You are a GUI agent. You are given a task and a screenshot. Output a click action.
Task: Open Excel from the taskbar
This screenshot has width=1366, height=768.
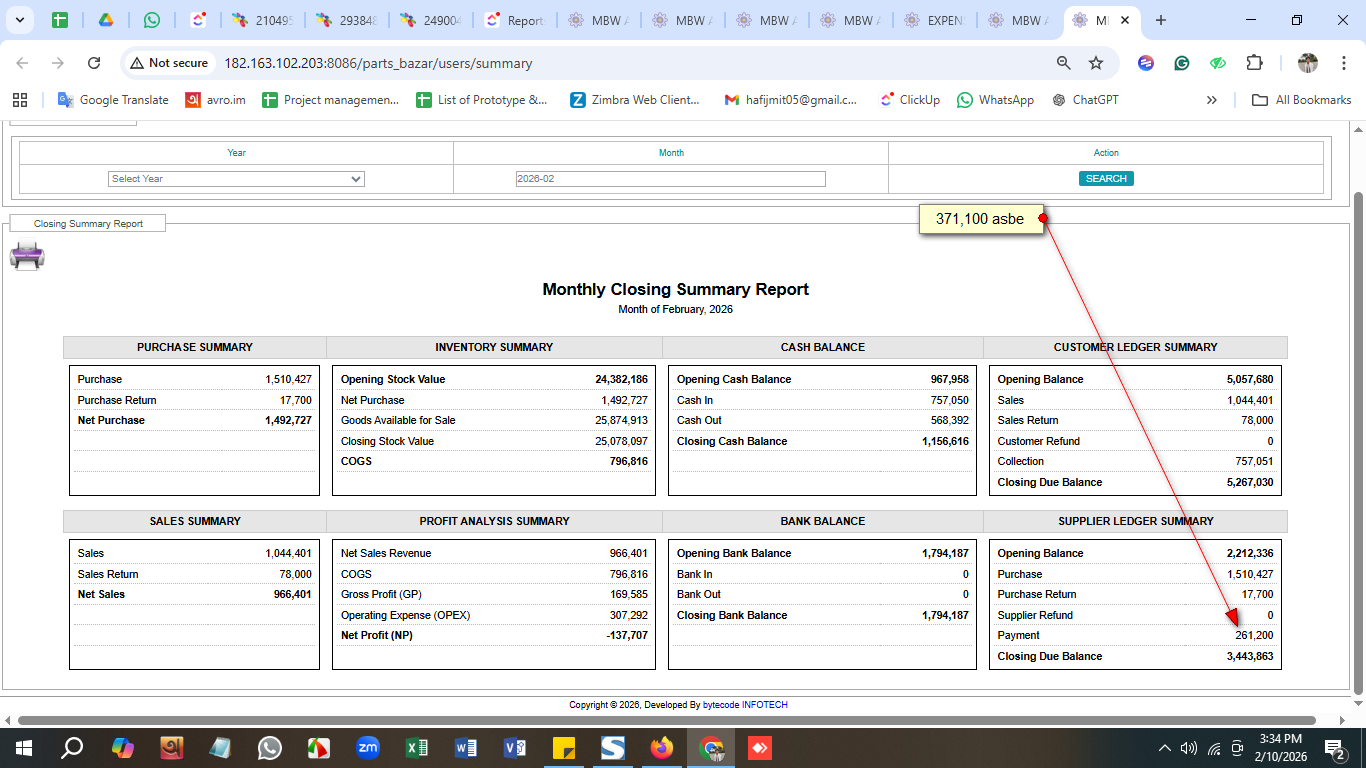417,748
